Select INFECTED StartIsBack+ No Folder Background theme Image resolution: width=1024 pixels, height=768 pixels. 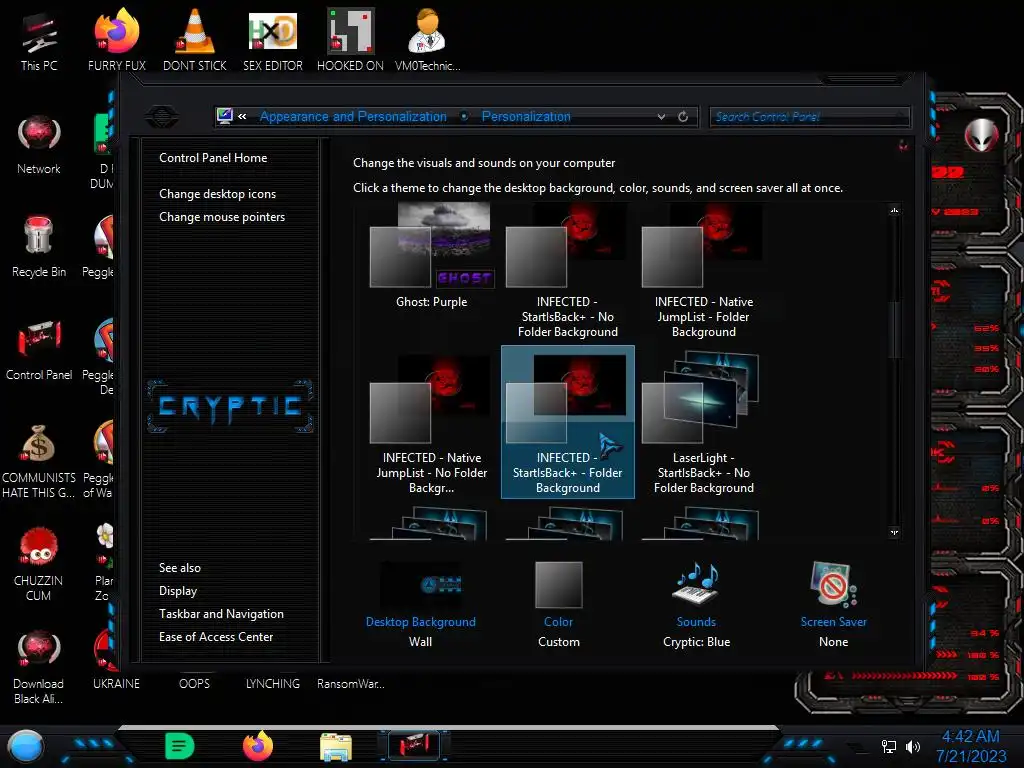pos(568,271)
